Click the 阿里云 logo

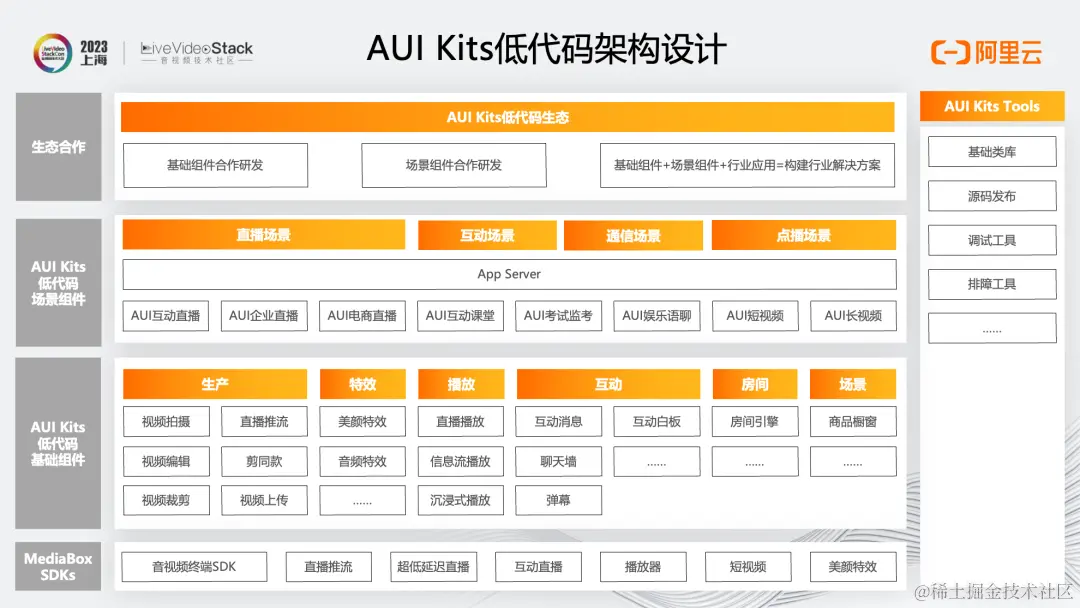tap(986, 52)
